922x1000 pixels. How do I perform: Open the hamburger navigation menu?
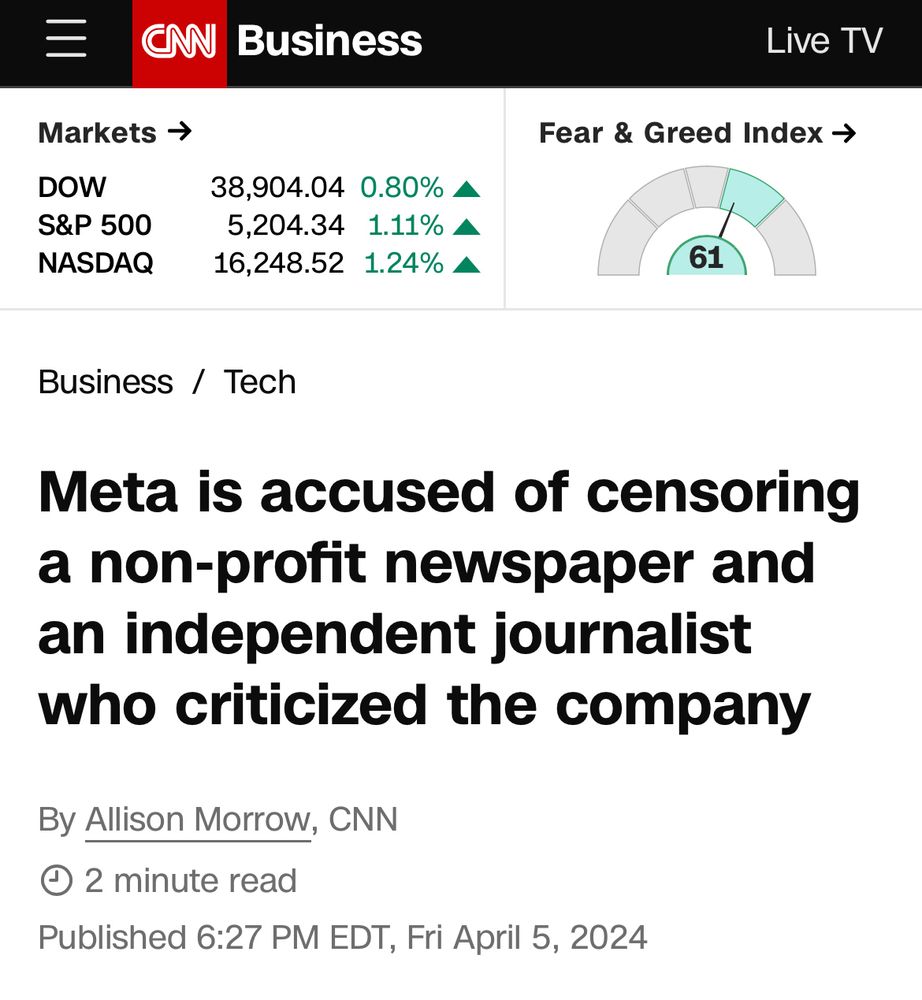[65, 42]
